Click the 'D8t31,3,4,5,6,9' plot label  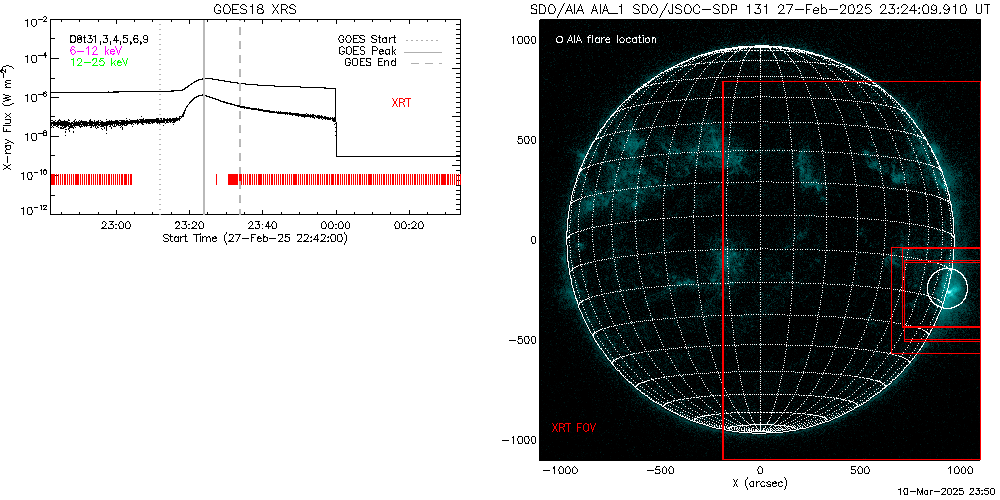pos(109,39)
